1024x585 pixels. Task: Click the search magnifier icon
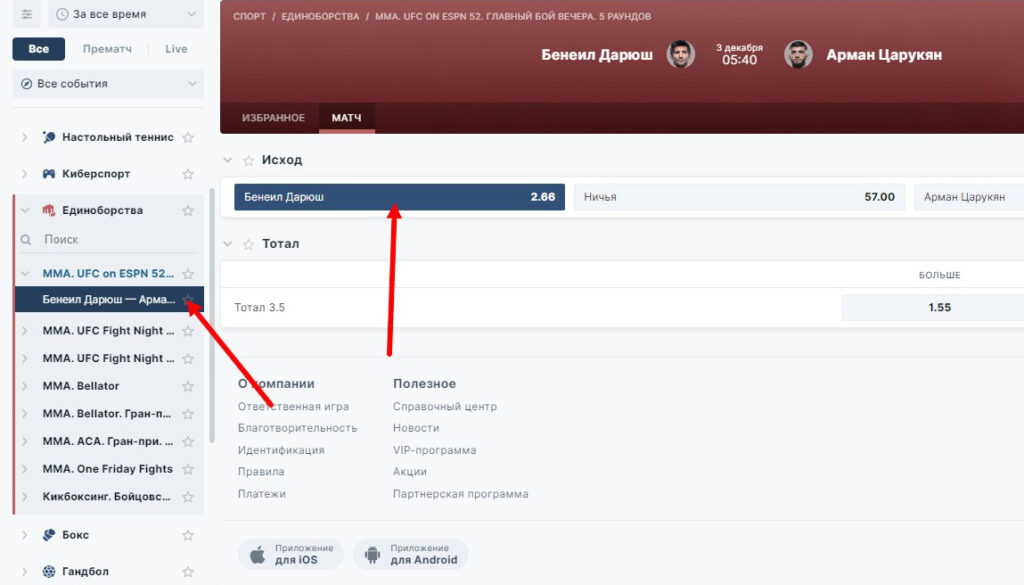tap(26, 240)
